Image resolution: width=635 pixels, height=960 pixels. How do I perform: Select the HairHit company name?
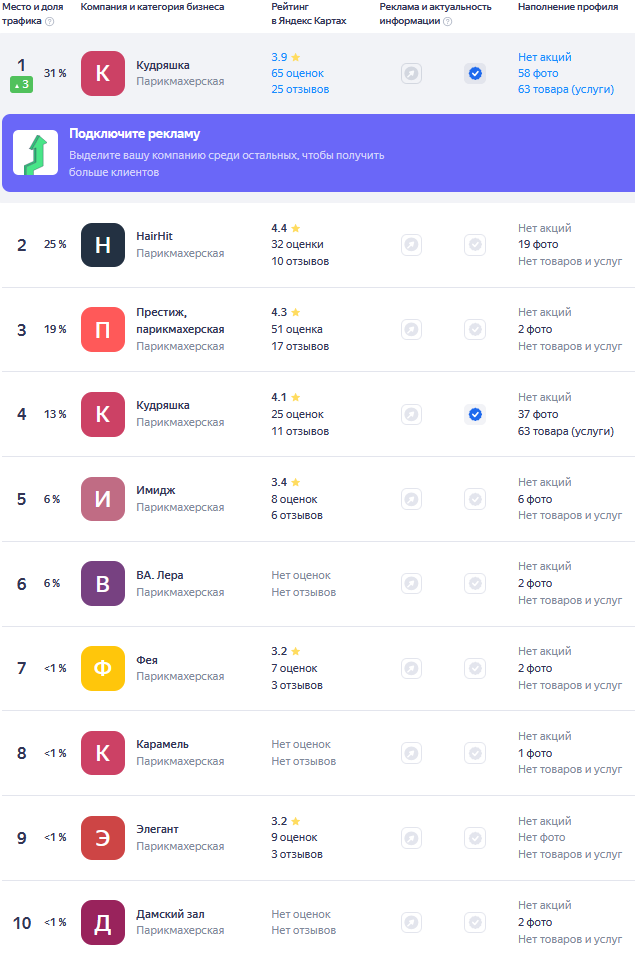point(154,236)
